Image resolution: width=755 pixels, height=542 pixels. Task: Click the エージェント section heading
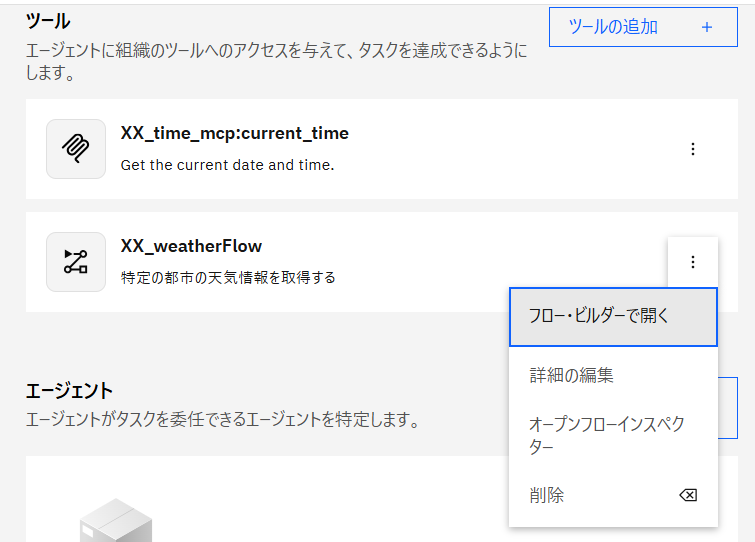coord(69,390)
